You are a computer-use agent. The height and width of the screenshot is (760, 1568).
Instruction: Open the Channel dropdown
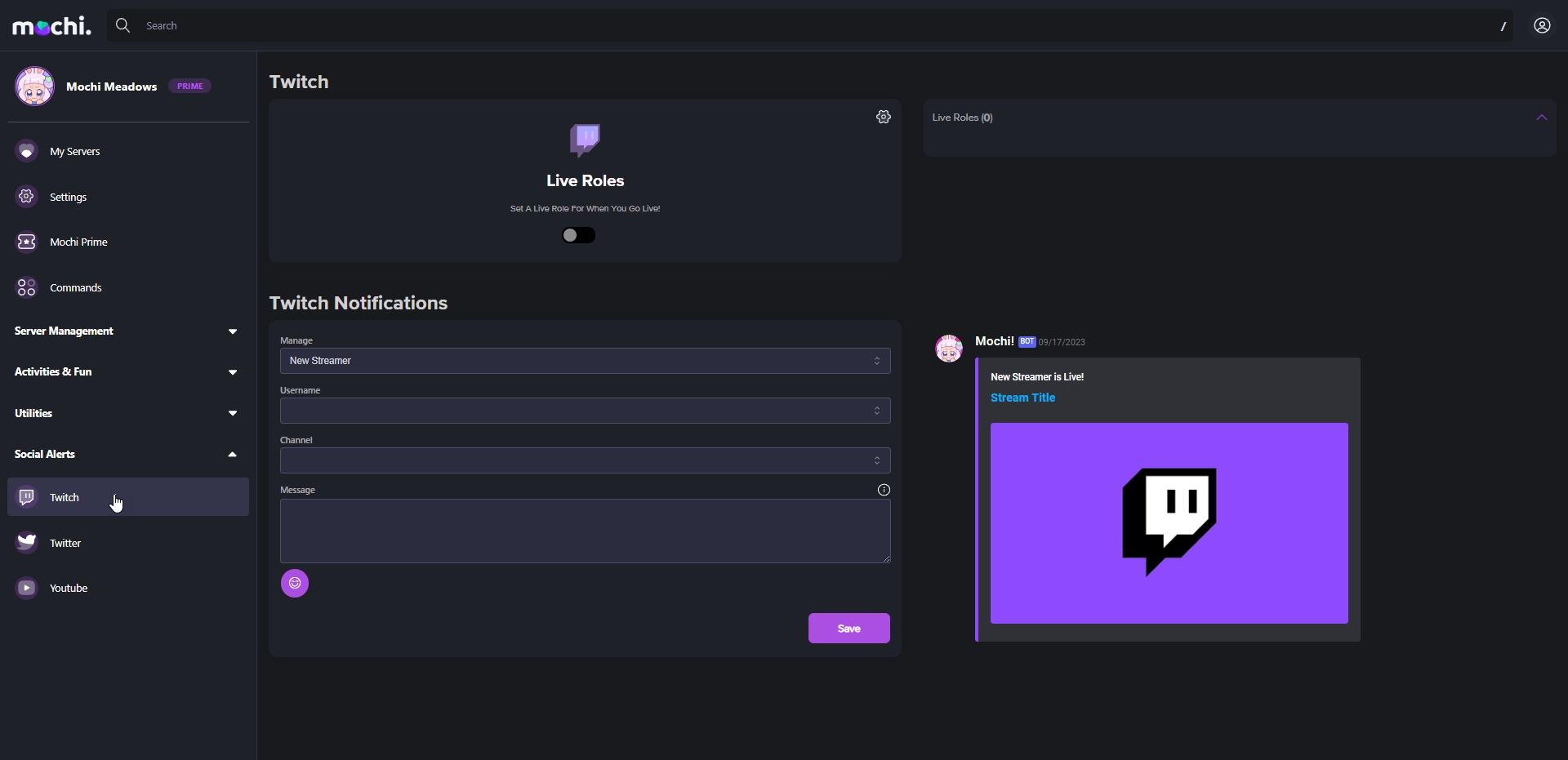pyautogui.click(x=585, y=460)
